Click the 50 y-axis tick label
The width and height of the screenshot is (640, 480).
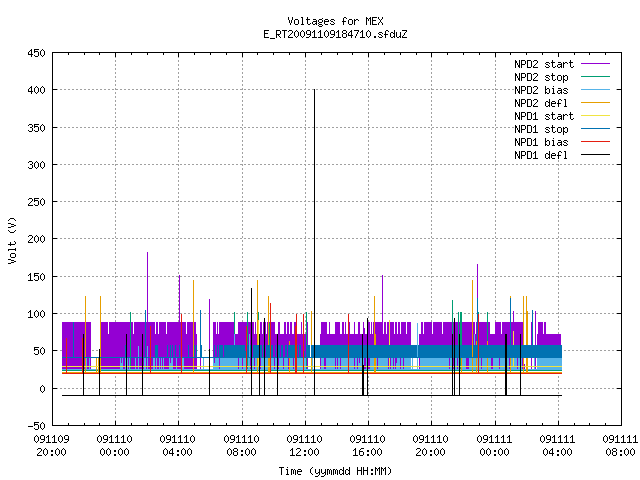(40, 351)
